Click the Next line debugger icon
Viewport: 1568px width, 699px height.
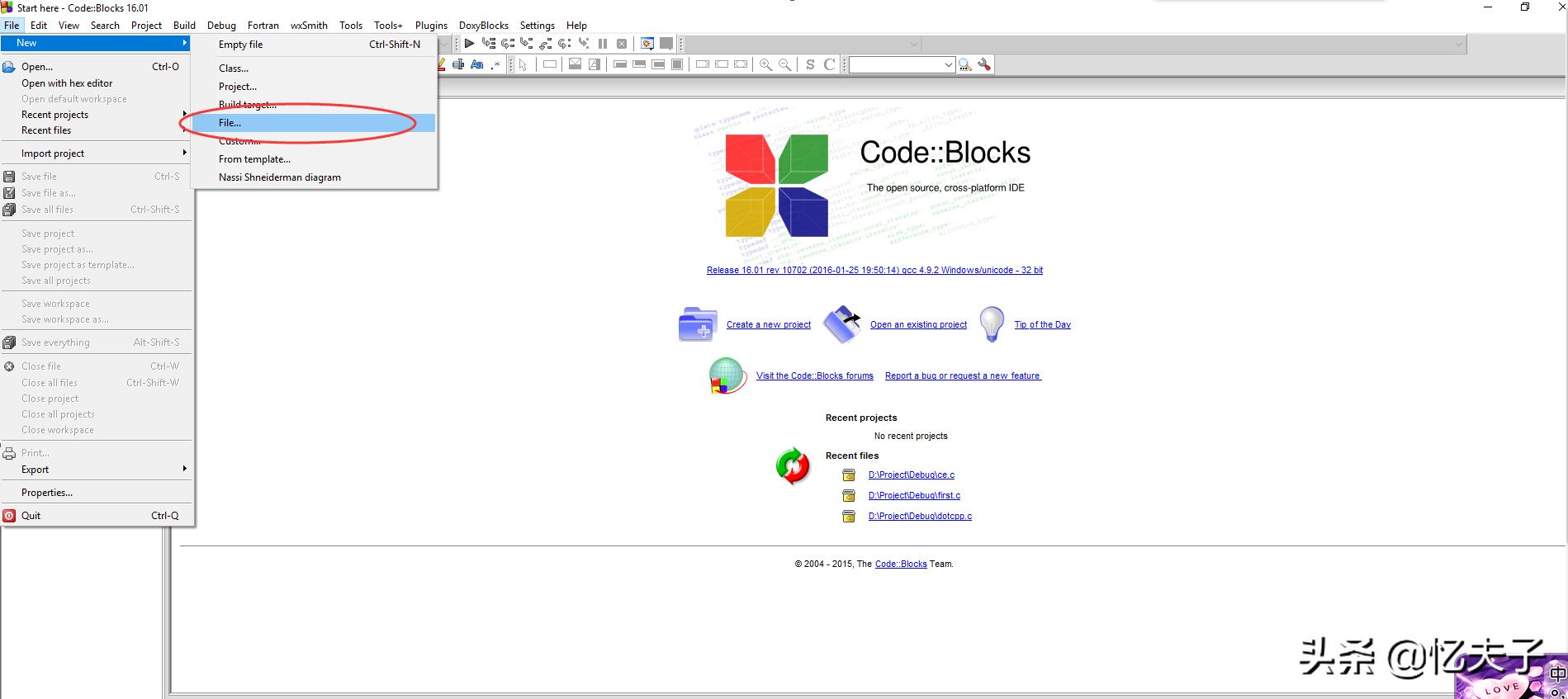pyautogui.click(x=508, y=44)
